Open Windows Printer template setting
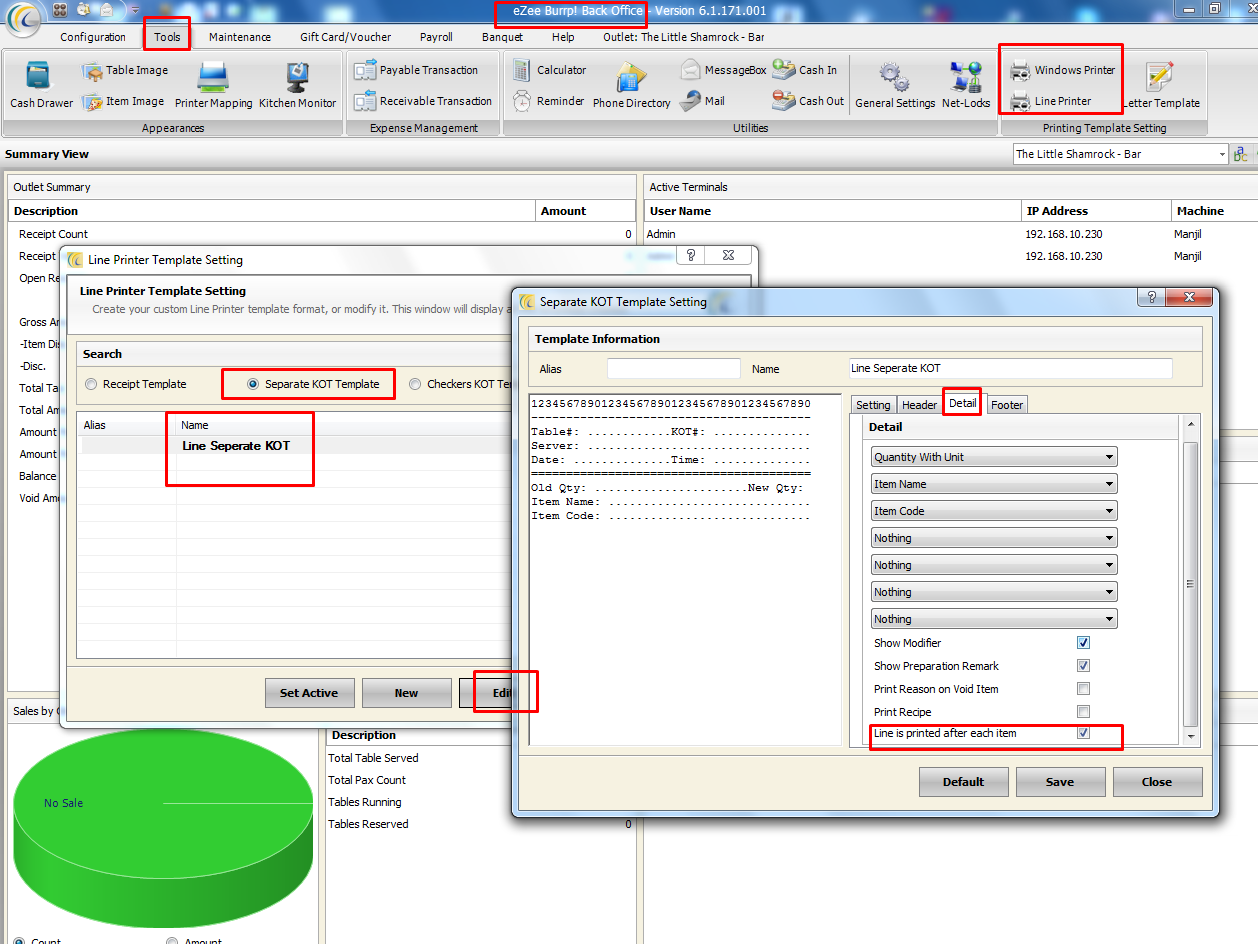Screen dimensions: 1258x944 (1062, 70)
